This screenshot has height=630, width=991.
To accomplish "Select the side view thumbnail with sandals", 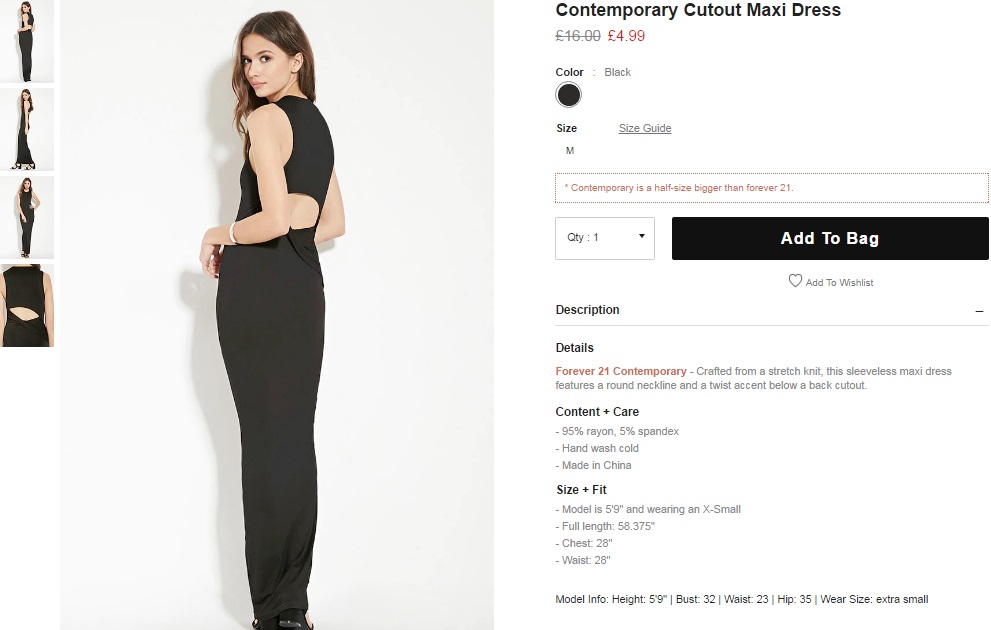I will tap(27, 129).
